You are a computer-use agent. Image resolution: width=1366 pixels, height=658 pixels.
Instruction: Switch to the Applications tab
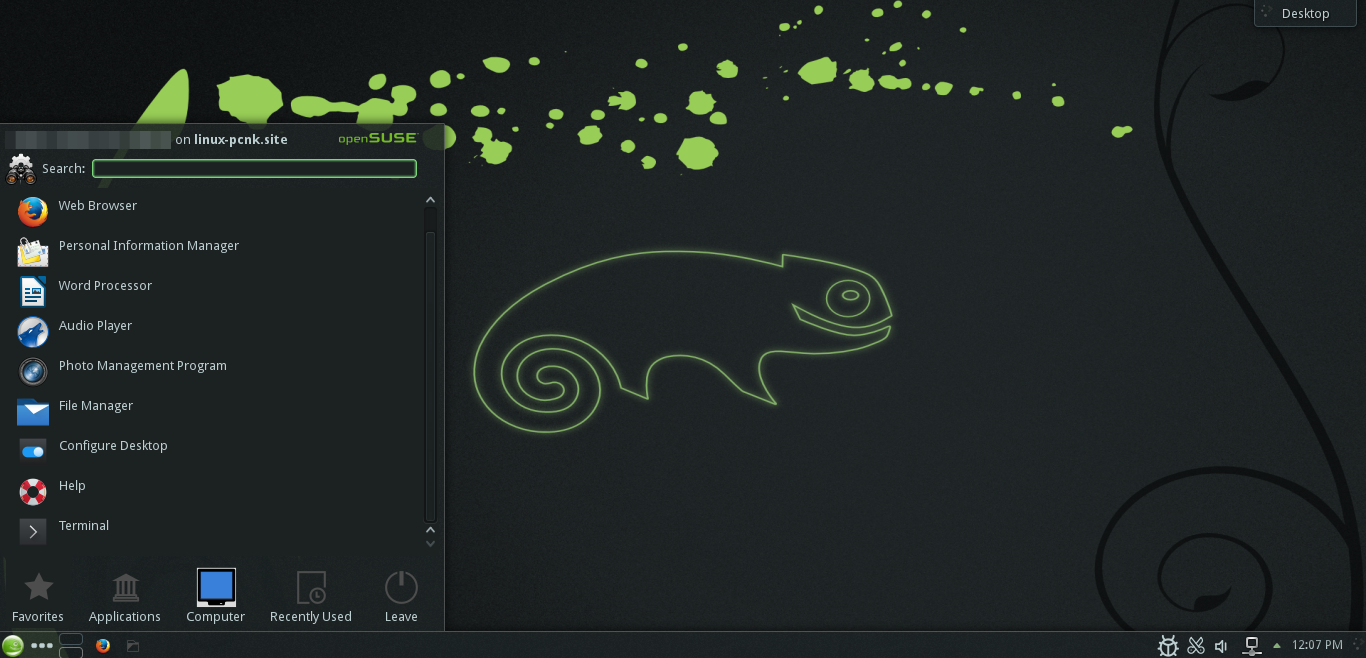tap(125, 597)
